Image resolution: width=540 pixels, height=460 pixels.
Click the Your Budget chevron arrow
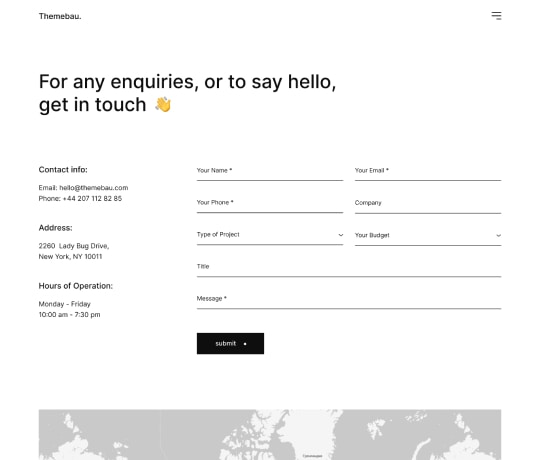[498, 236]
